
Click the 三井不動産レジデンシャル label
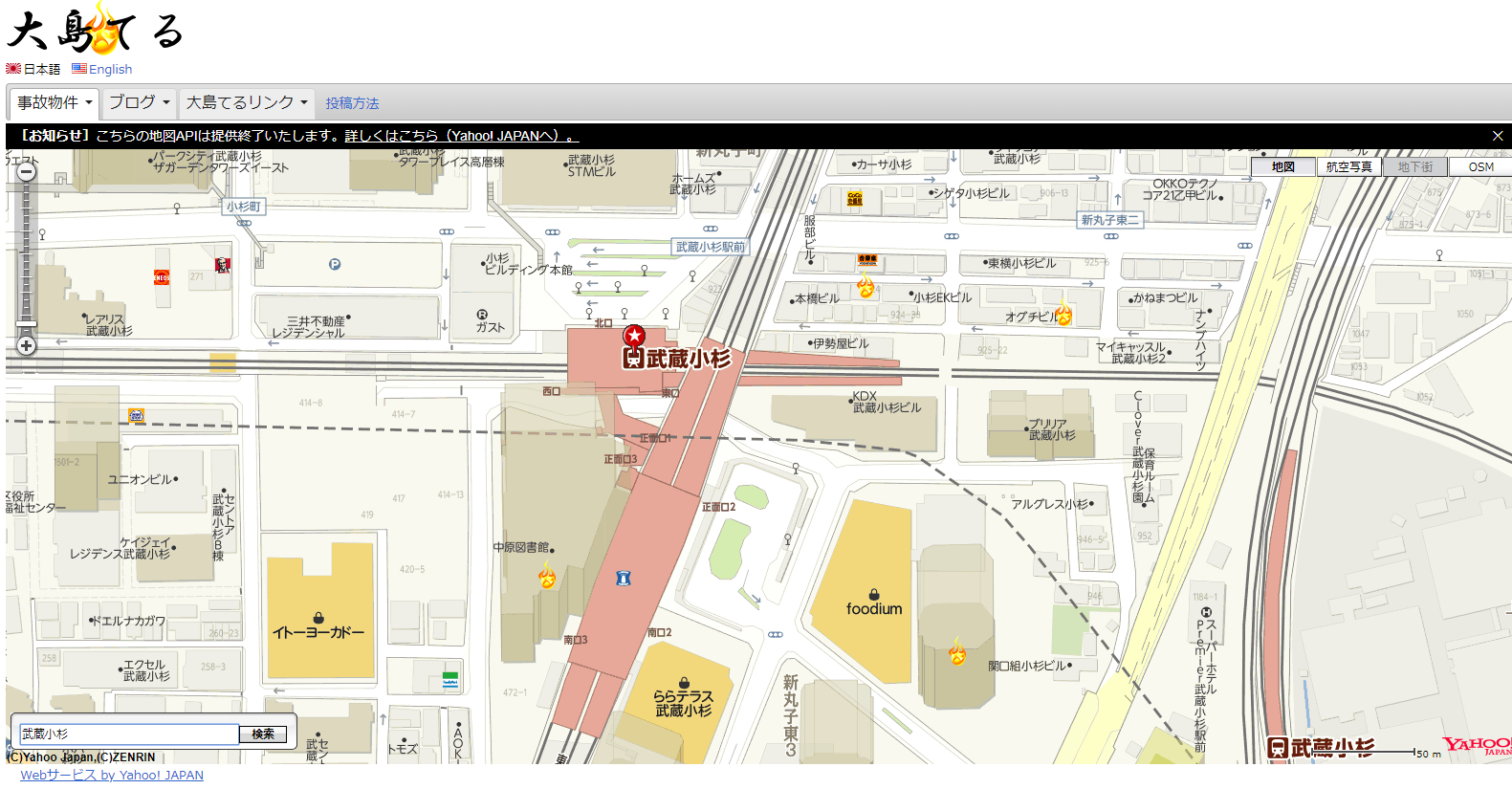tap(308, 327)
